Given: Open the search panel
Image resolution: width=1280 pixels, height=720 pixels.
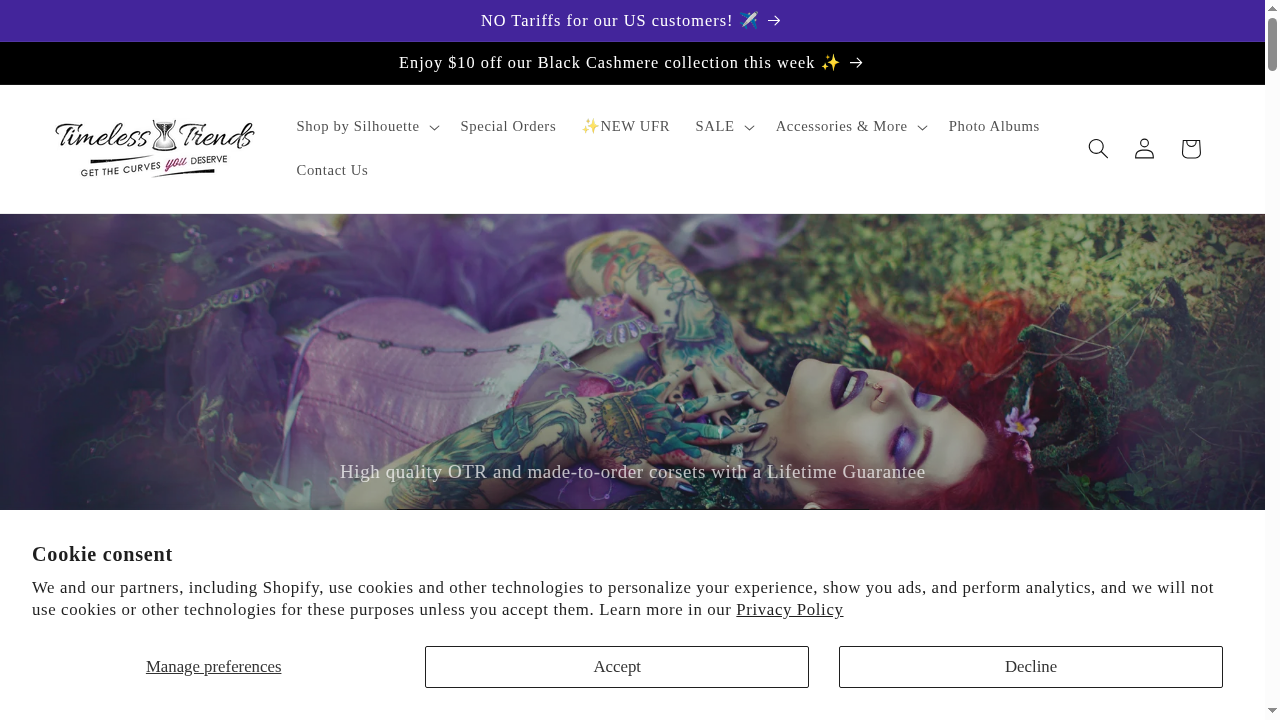Looking at the screenshot, I should point(1098,148).
